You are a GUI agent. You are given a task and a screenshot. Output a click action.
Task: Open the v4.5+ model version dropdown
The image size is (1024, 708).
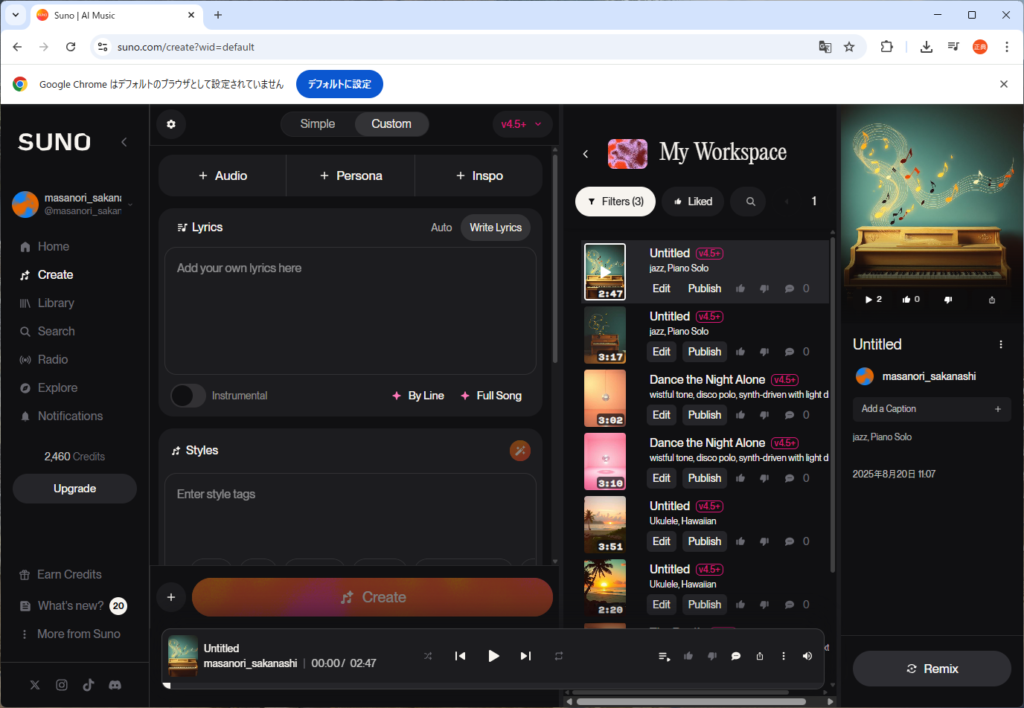pos(522,124)
